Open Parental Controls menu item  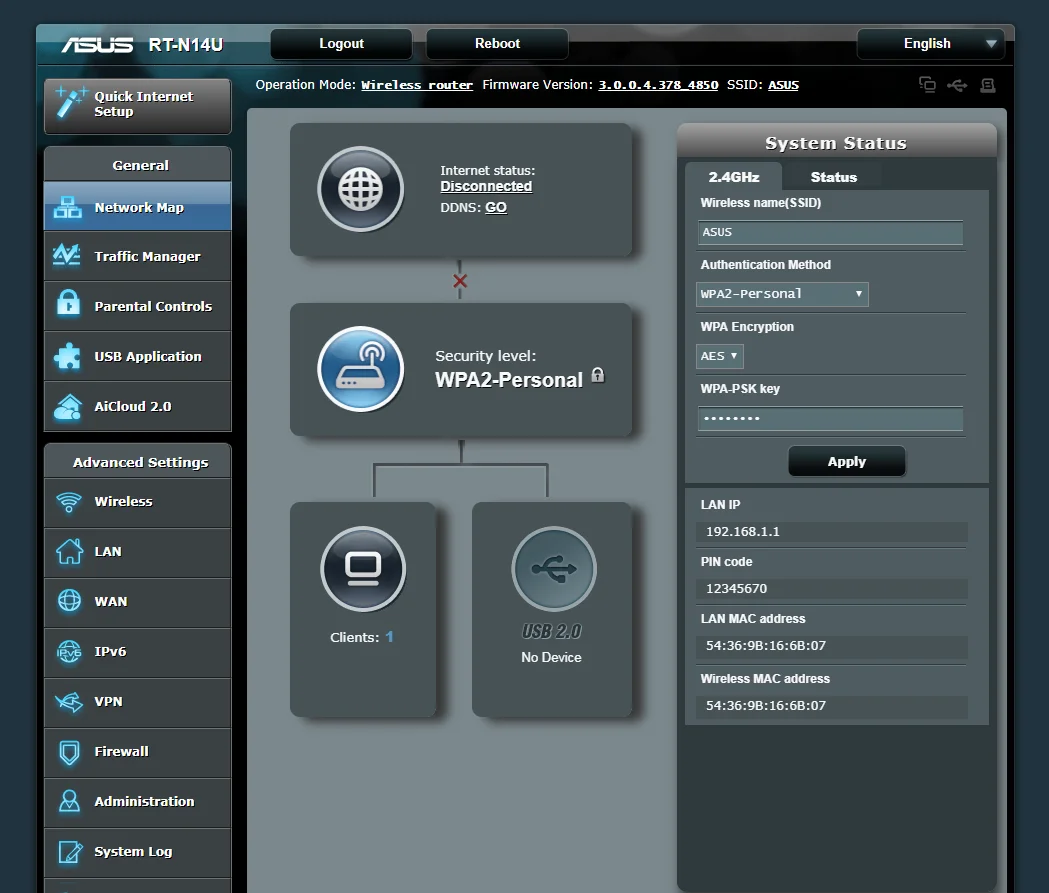[x=137, y=306]
